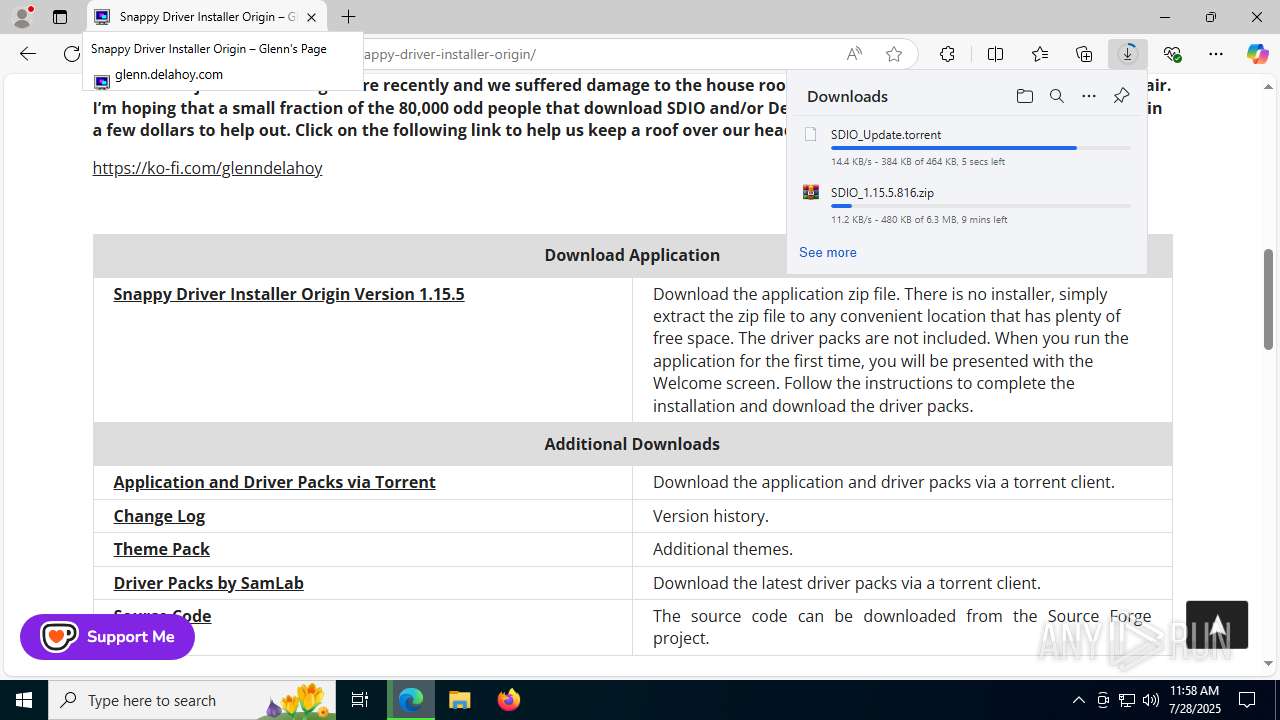1280x720 pixels.
Task: Select the SDIO_Update.torrent download entry
Action: 966,147
